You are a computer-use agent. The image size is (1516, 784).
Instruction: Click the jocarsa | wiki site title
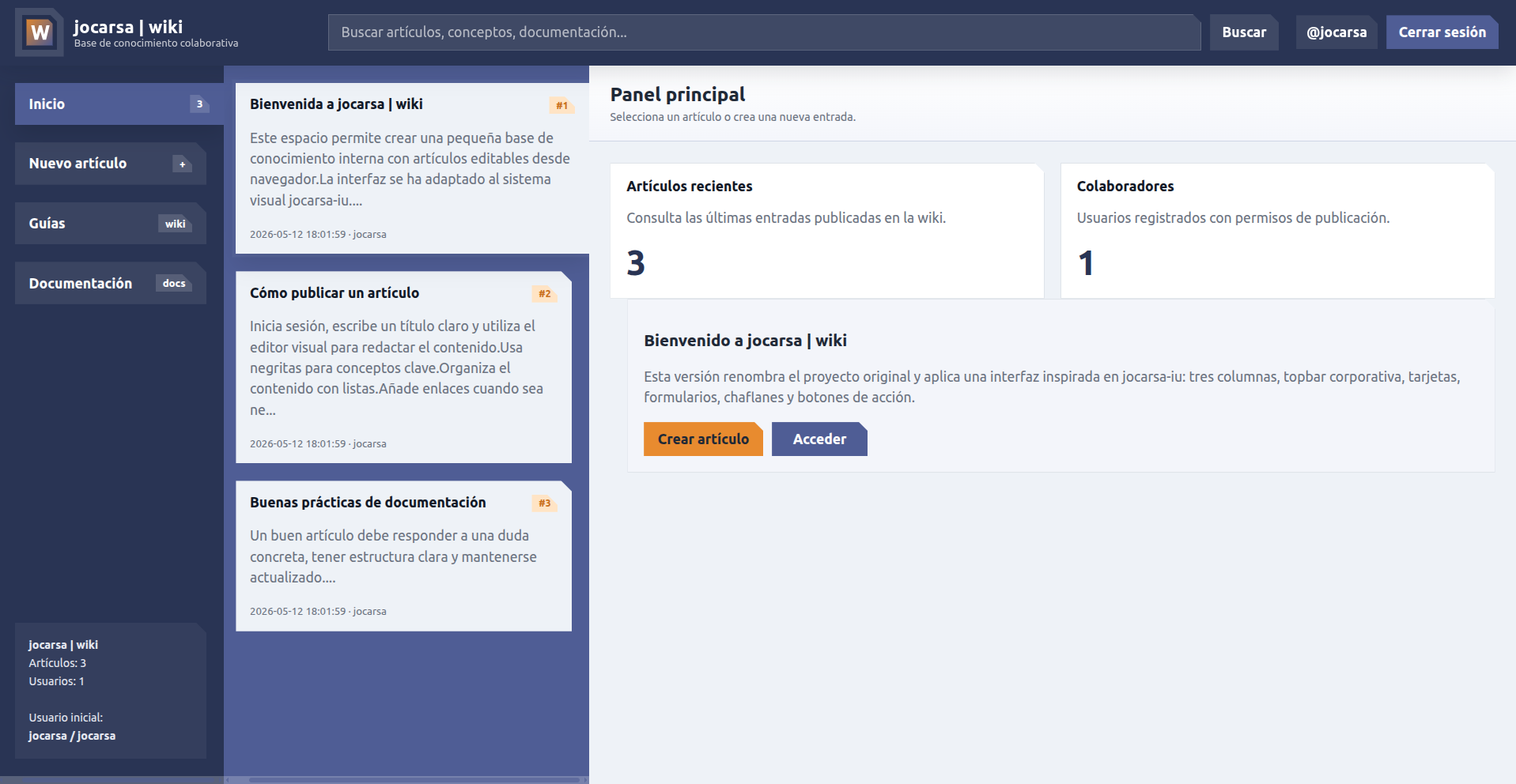click(x=128, y=27)
